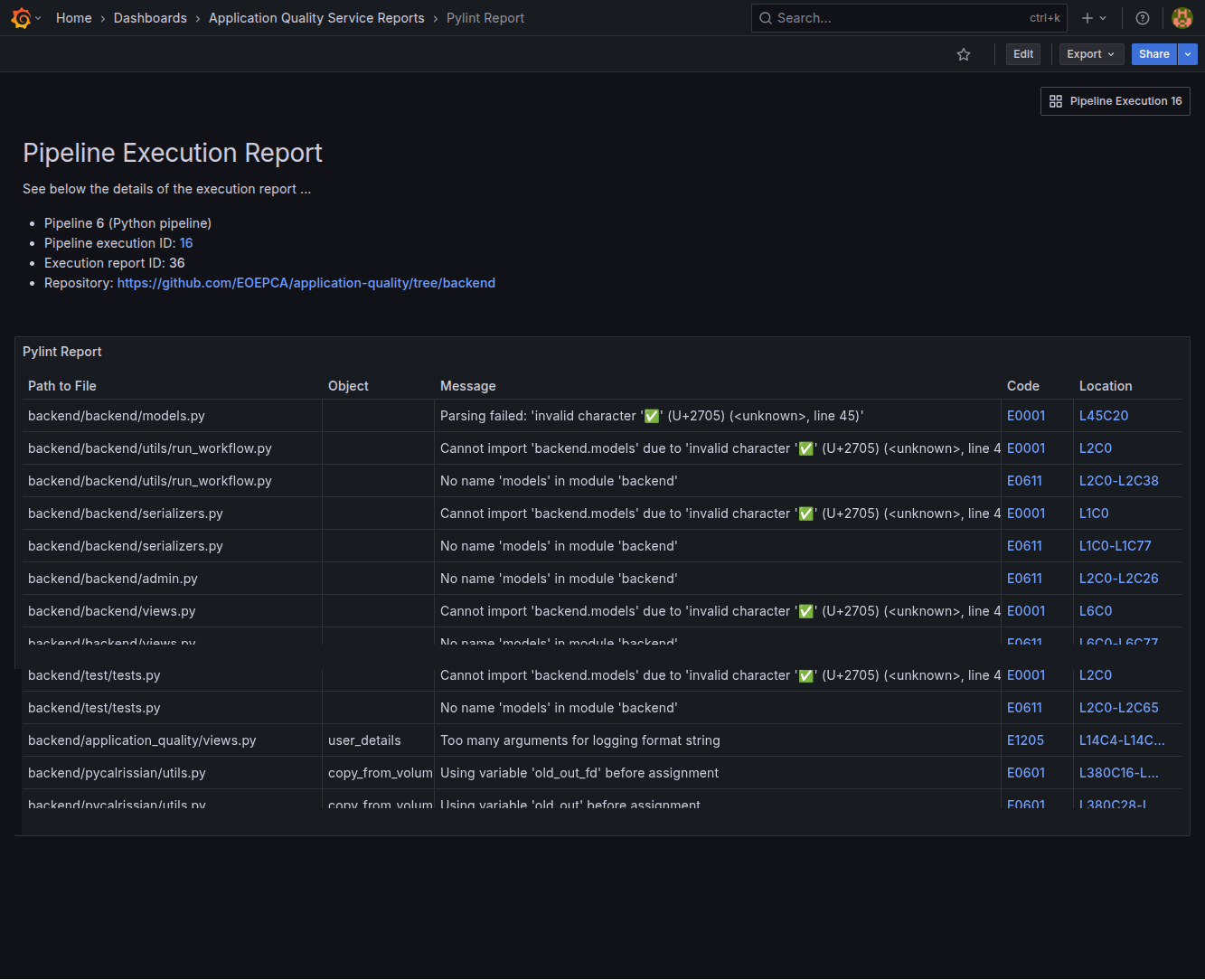This screenshot has width=1205, height=980.
Task: Sort by Path to File column header
Action: (62, 386)
